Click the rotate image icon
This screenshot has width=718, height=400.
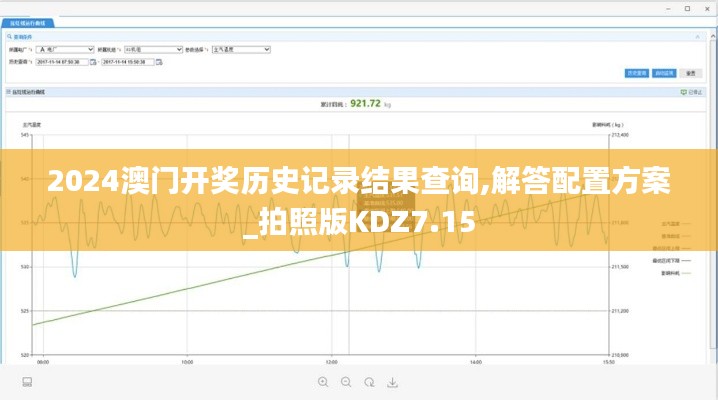(x=369, y=382)
